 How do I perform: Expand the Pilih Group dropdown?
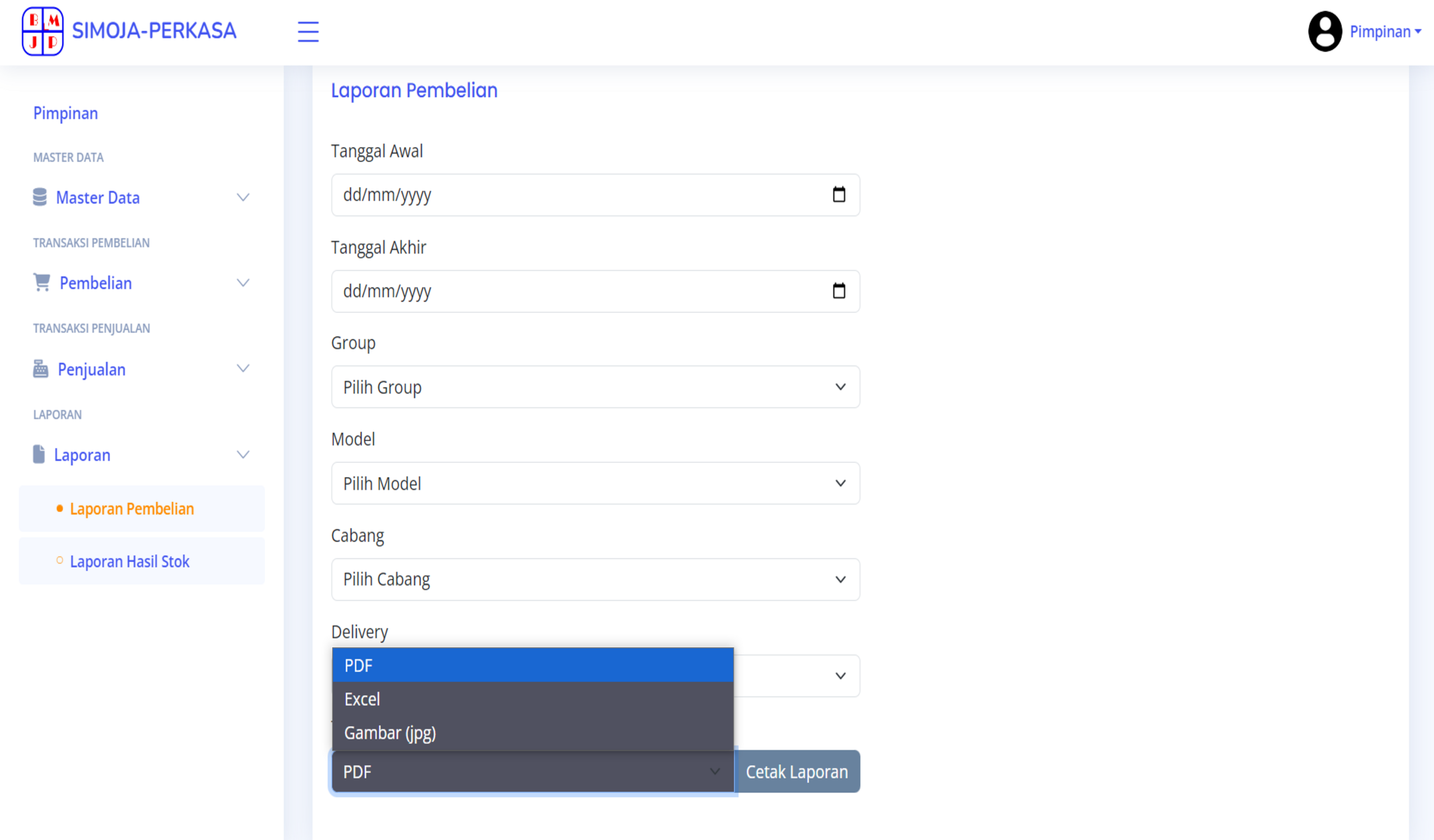click(595, 387)
